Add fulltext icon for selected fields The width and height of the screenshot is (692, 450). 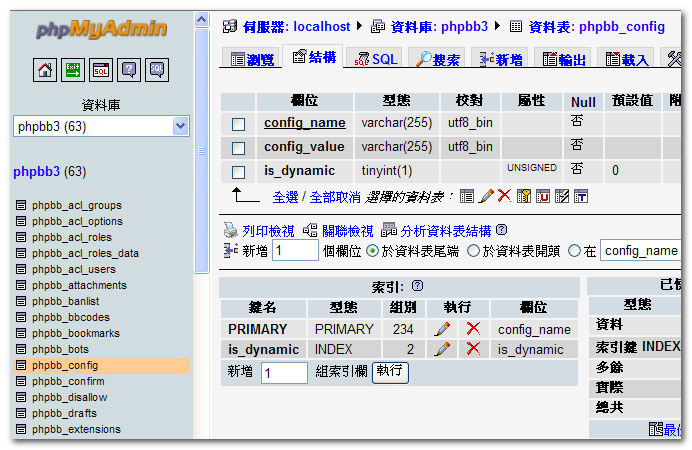tap(581, 196)
